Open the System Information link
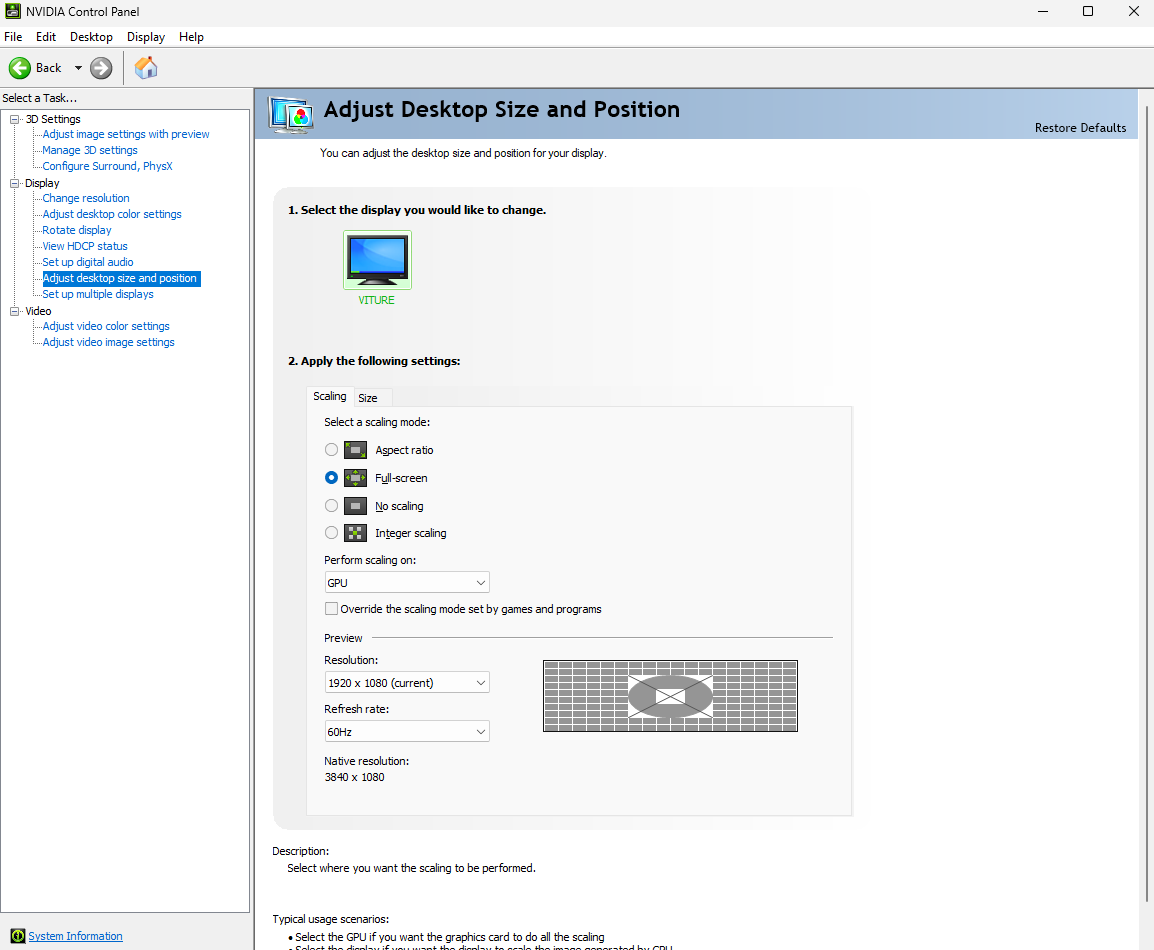The height and width of the screenshot is (950, 1154). coord(75,937)
